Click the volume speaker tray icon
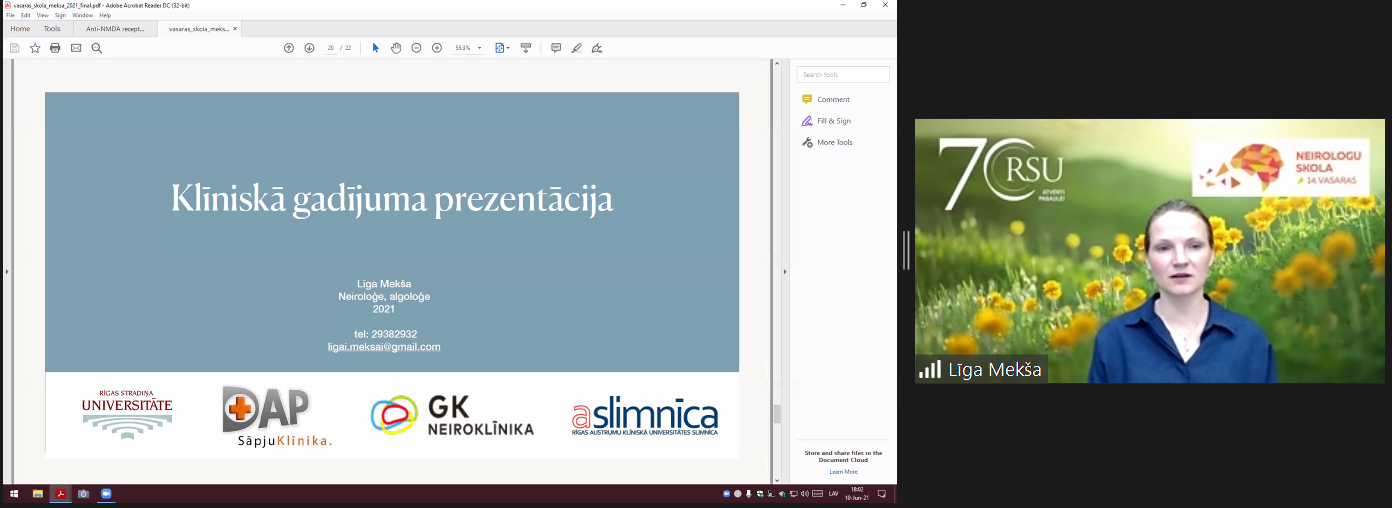 pyautogui.click(x=803, y=494)
